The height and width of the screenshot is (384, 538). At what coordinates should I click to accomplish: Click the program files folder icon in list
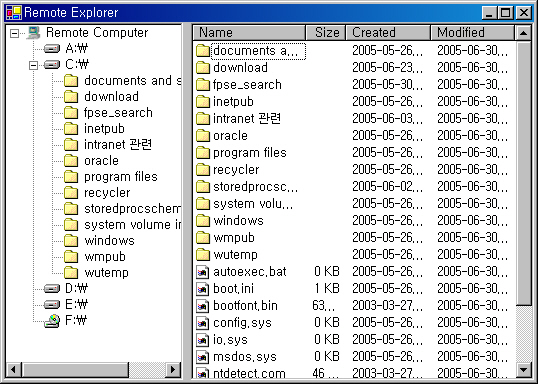[x=203, y=153]
